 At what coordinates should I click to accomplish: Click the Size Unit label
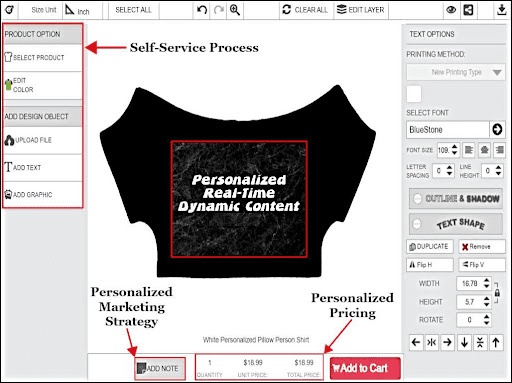44,10
